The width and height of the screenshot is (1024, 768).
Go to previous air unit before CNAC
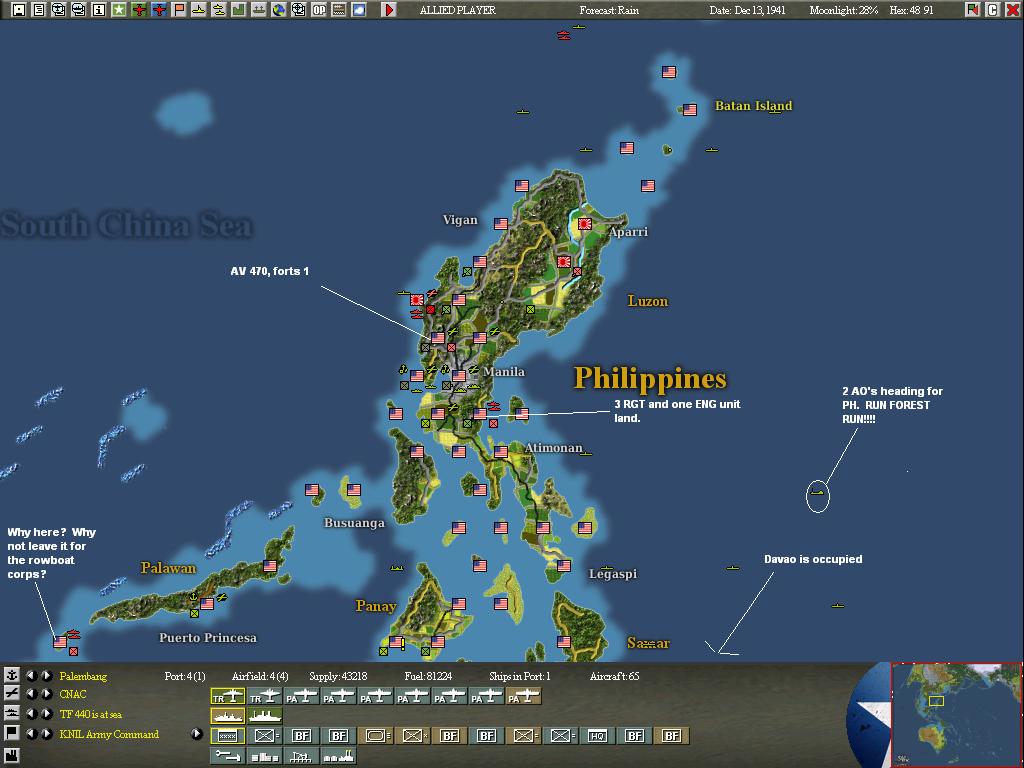pos(31,694)
